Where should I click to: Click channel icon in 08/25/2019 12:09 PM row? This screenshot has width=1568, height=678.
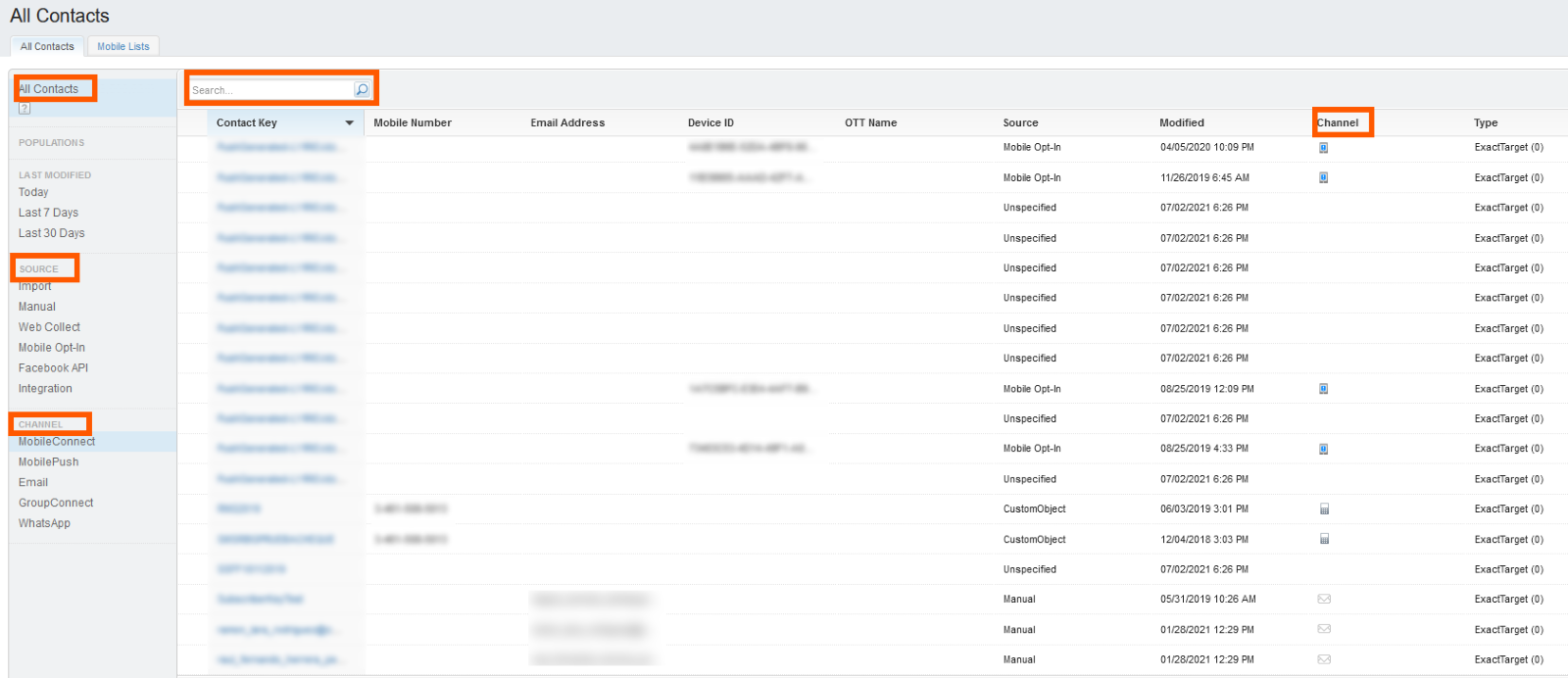pyautogui.click(x=1323, y=389)
